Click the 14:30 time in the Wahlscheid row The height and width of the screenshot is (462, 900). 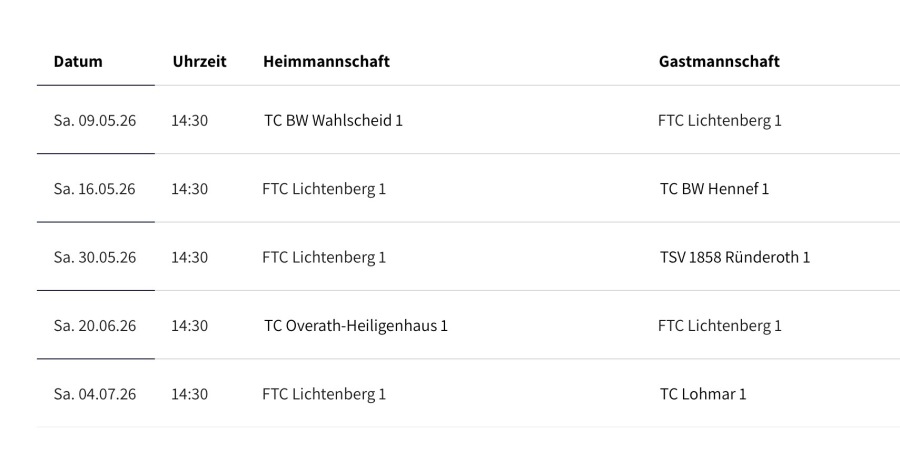pos(189,120)
